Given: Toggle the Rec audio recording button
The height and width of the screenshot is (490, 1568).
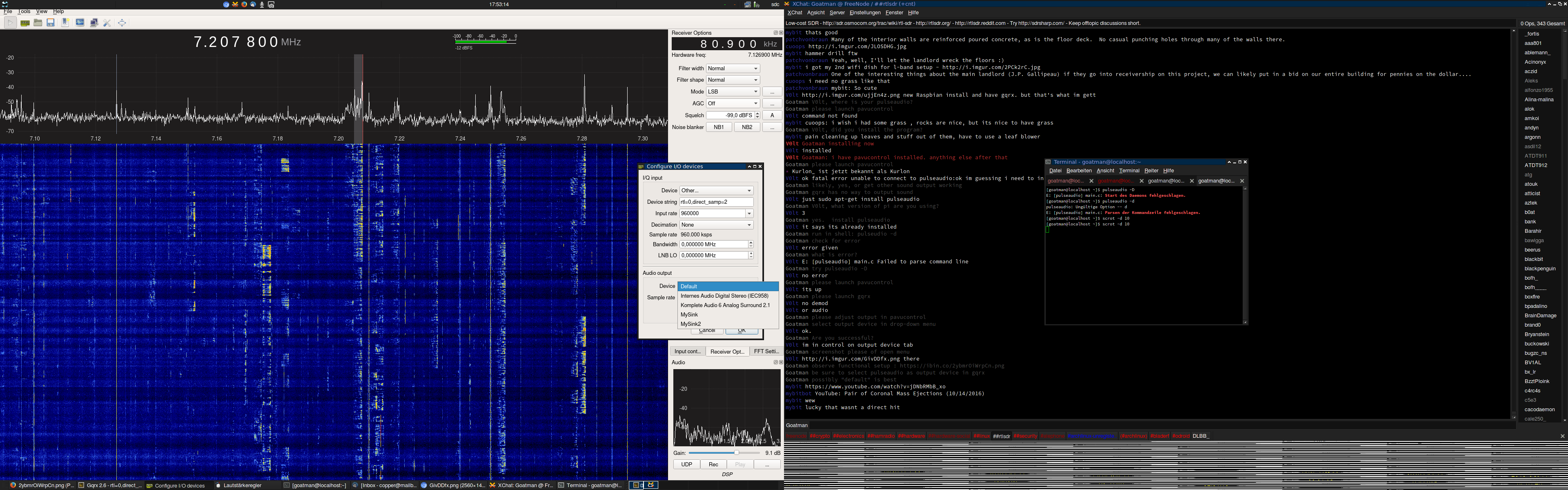Looking at the screenshot, I should pos(713,464).
